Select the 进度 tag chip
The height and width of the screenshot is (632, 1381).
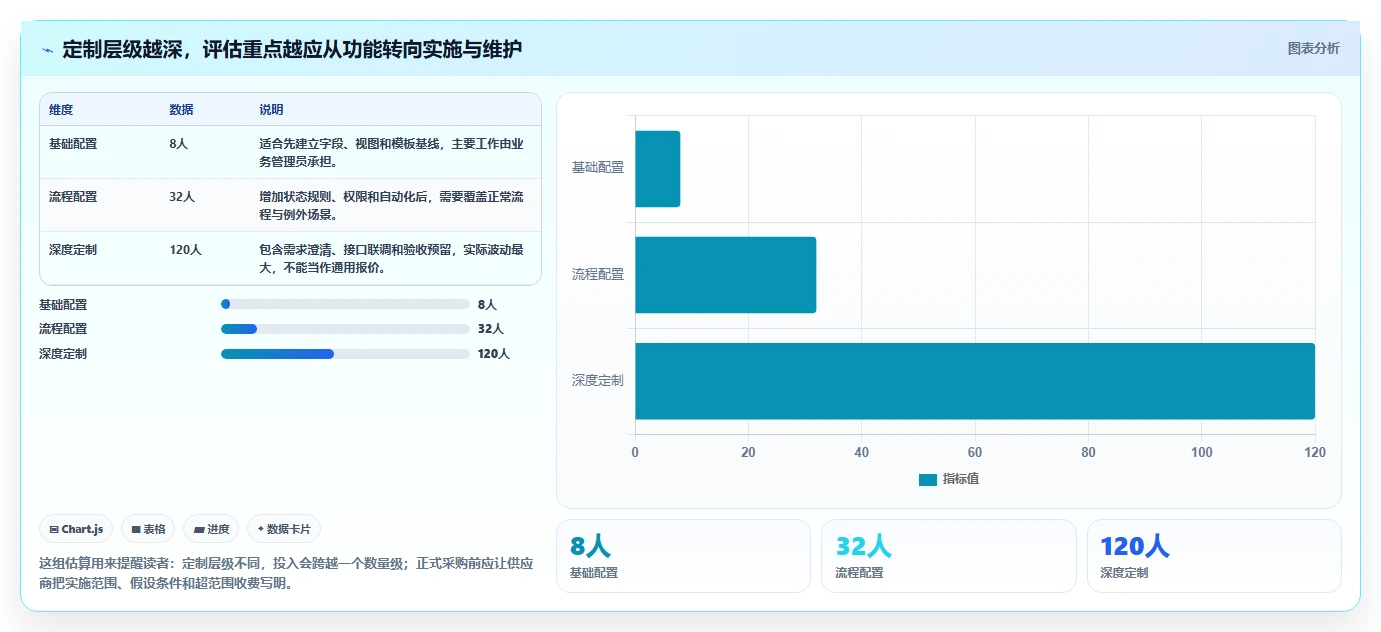pos(211,529)
